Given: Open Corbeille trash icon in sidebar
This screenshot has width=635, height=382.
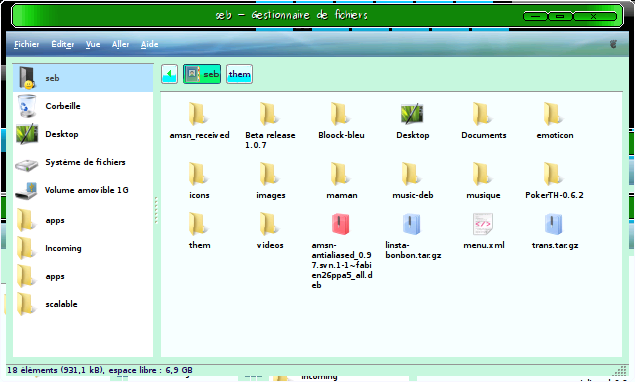Looking at the screenshot, I should point(27,106).
